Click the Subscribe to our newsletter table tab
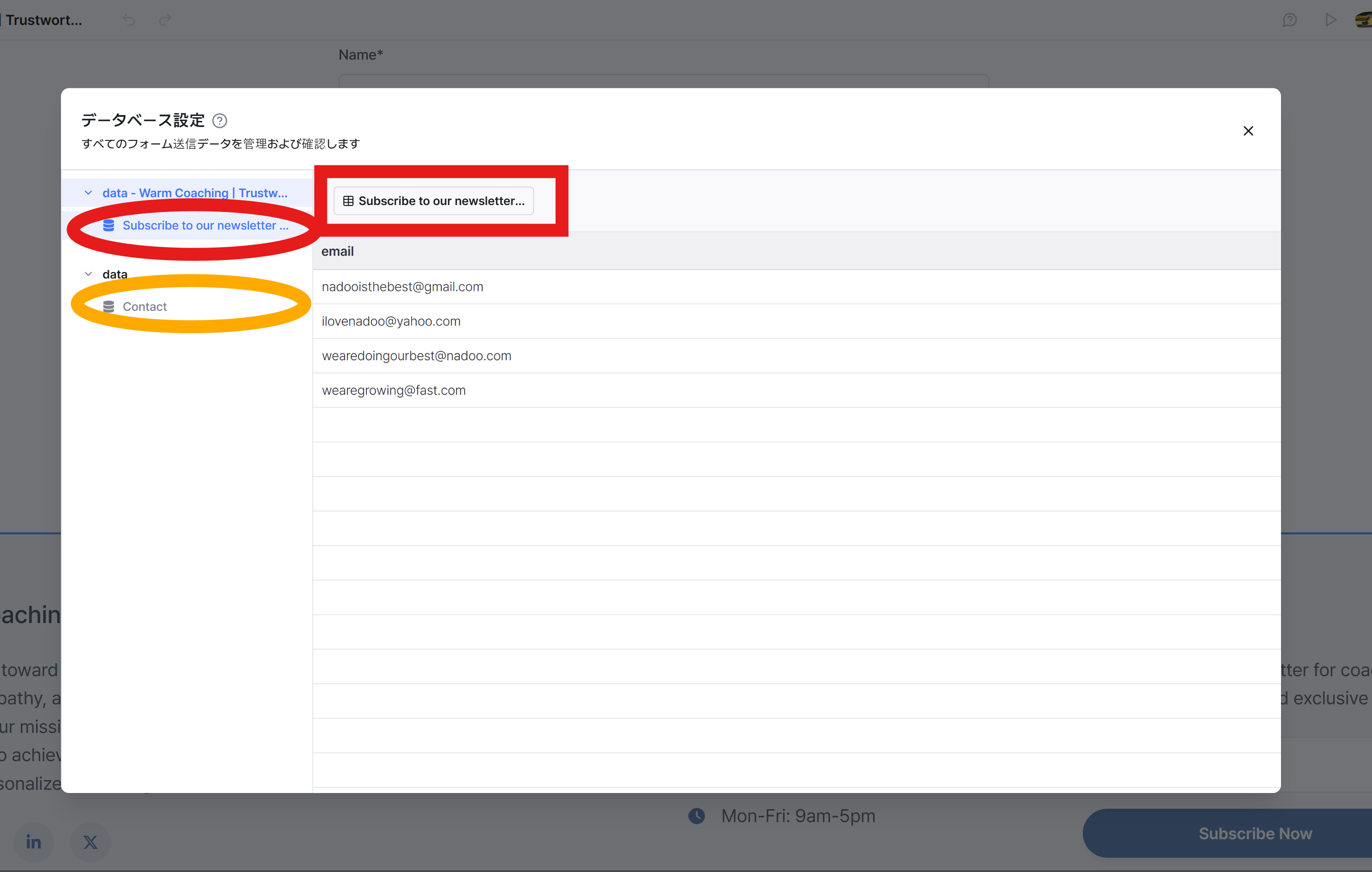This screenshot has height=872, width=1372. click(434, 201)
